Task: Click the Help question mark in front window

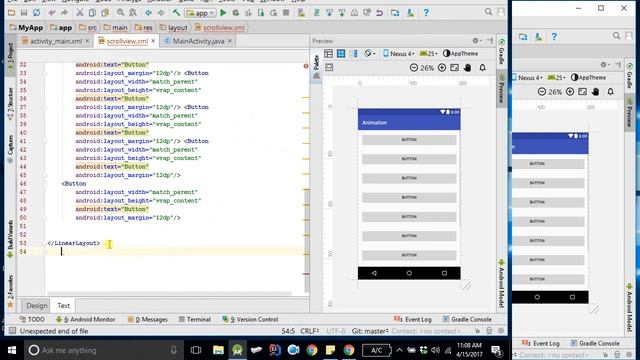Action: (x=426, y=13)
